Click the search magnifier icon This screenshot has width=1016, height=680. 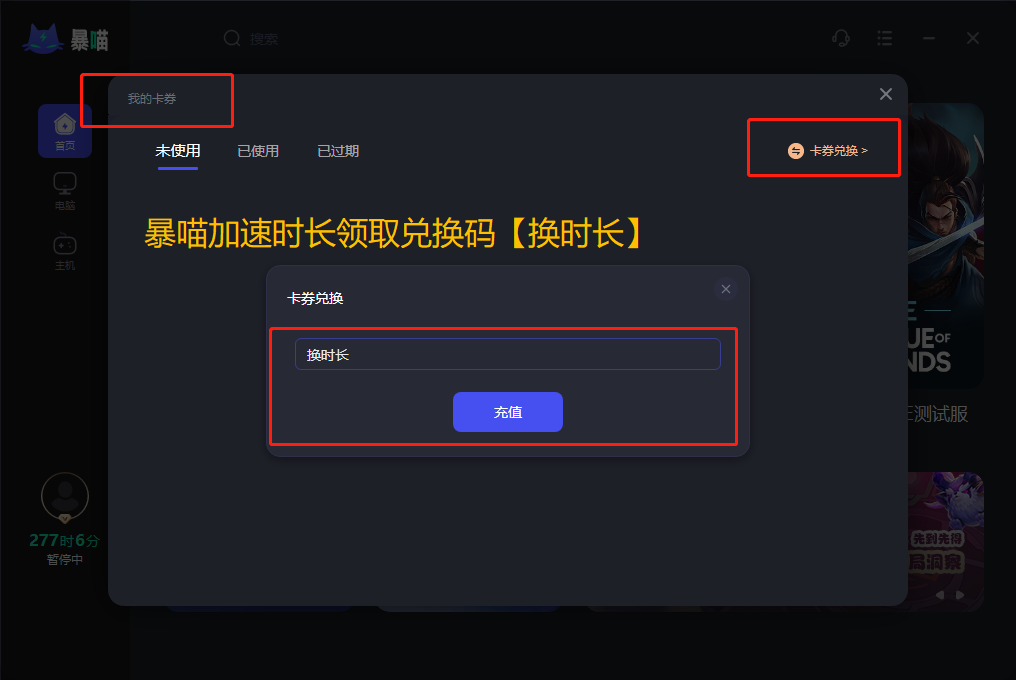click(x=232, y=39)
